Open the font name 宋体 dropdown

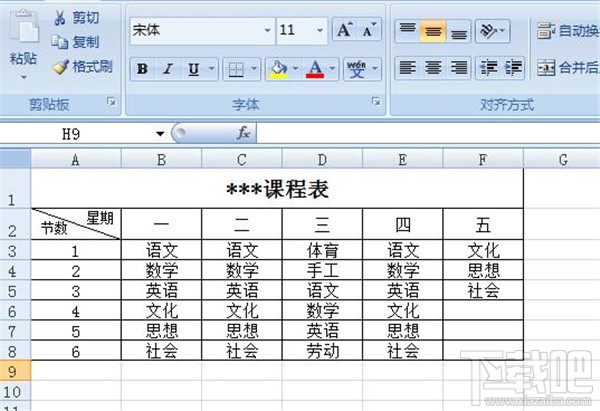[x=267, y=30]
